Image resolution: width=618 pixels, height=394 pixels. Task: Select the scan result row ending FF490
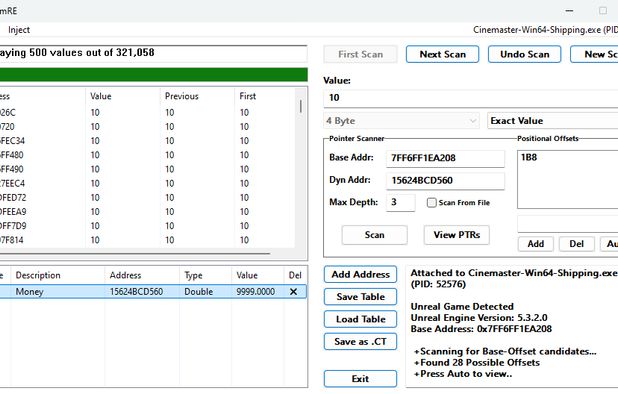click(147, 169)
